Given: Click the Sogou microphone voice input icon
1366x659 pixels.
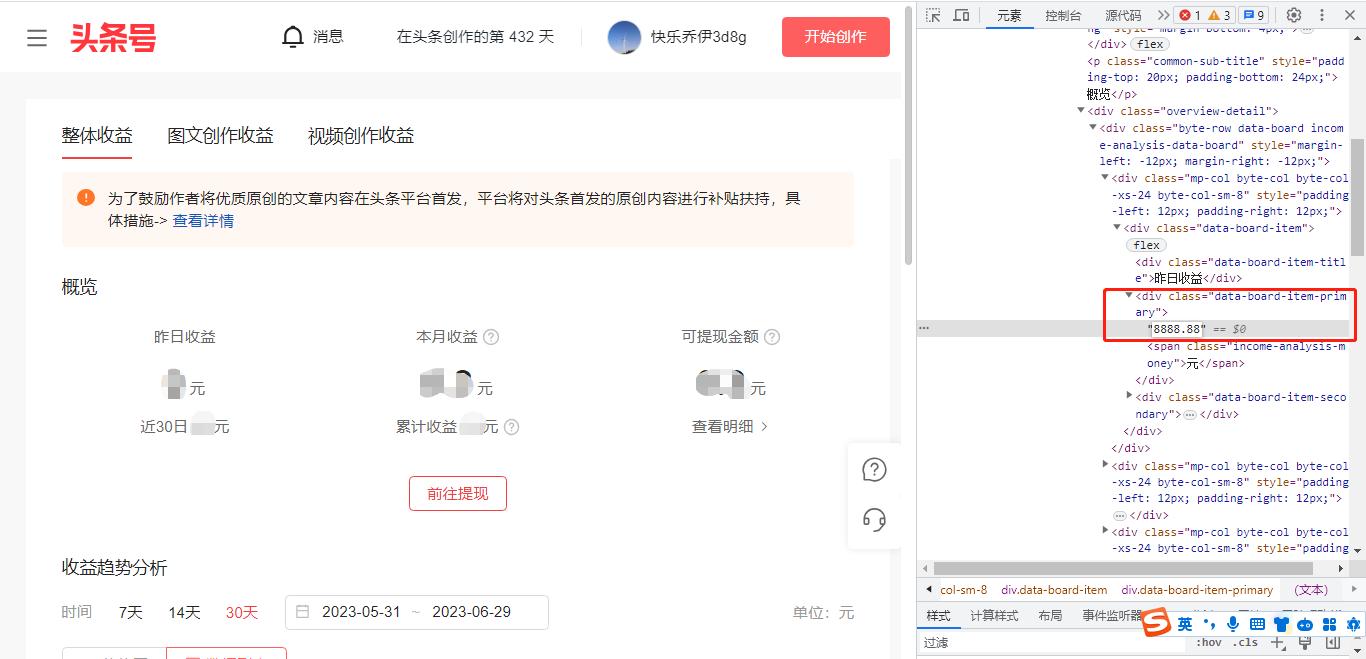Looking at the screenshot, I should point(1234,624).
